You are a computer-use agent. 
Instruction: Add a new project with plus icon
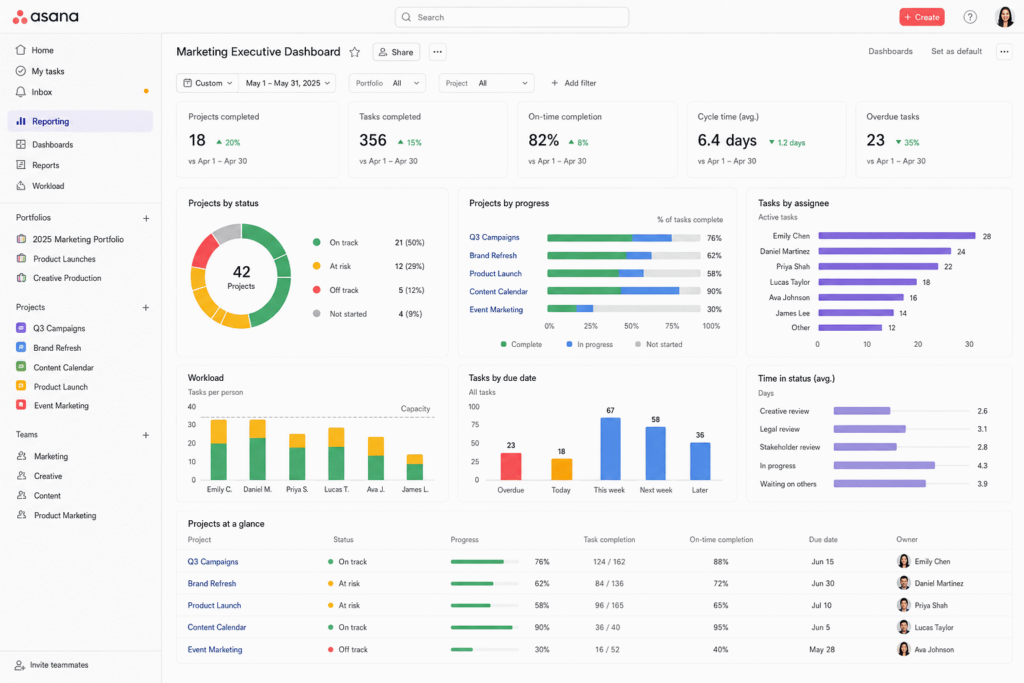point(146,307)
